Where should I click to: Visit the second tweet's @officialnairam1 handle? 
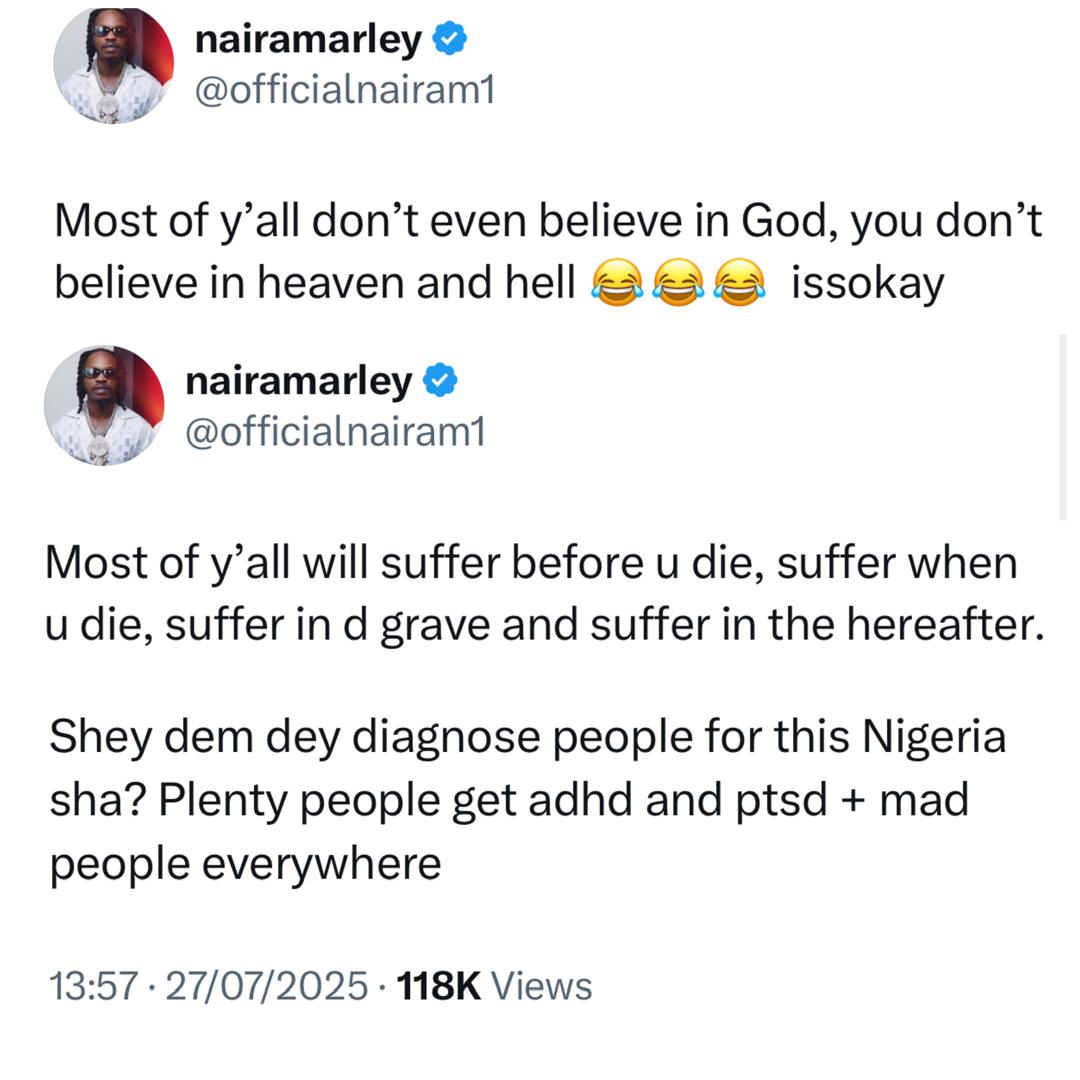[x=335, y=433]
